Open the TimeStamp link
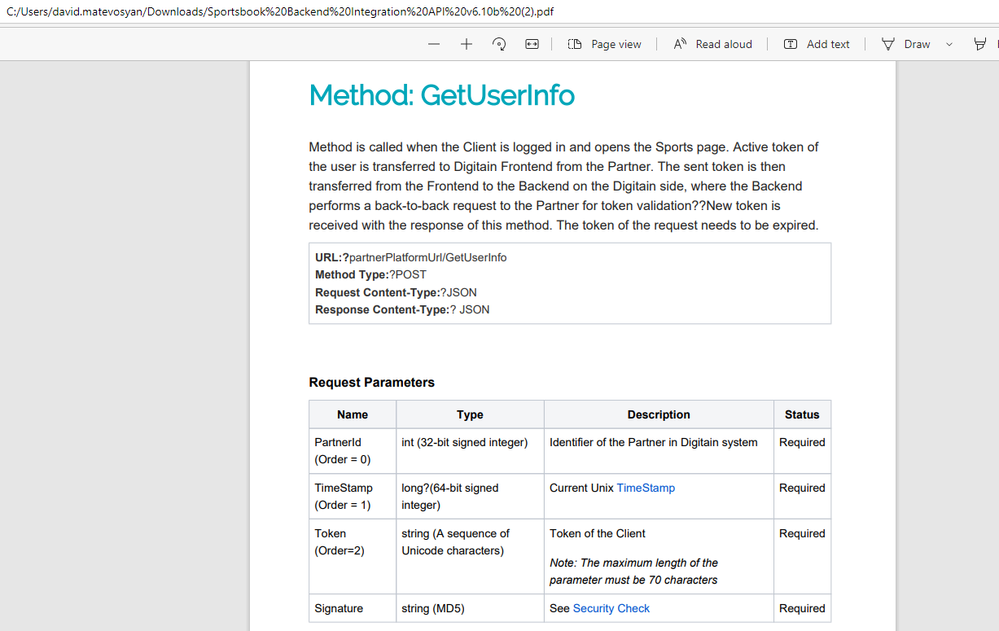Image resolution: width=999 pixels, height=631 pixels. click(x=645, y=488)
